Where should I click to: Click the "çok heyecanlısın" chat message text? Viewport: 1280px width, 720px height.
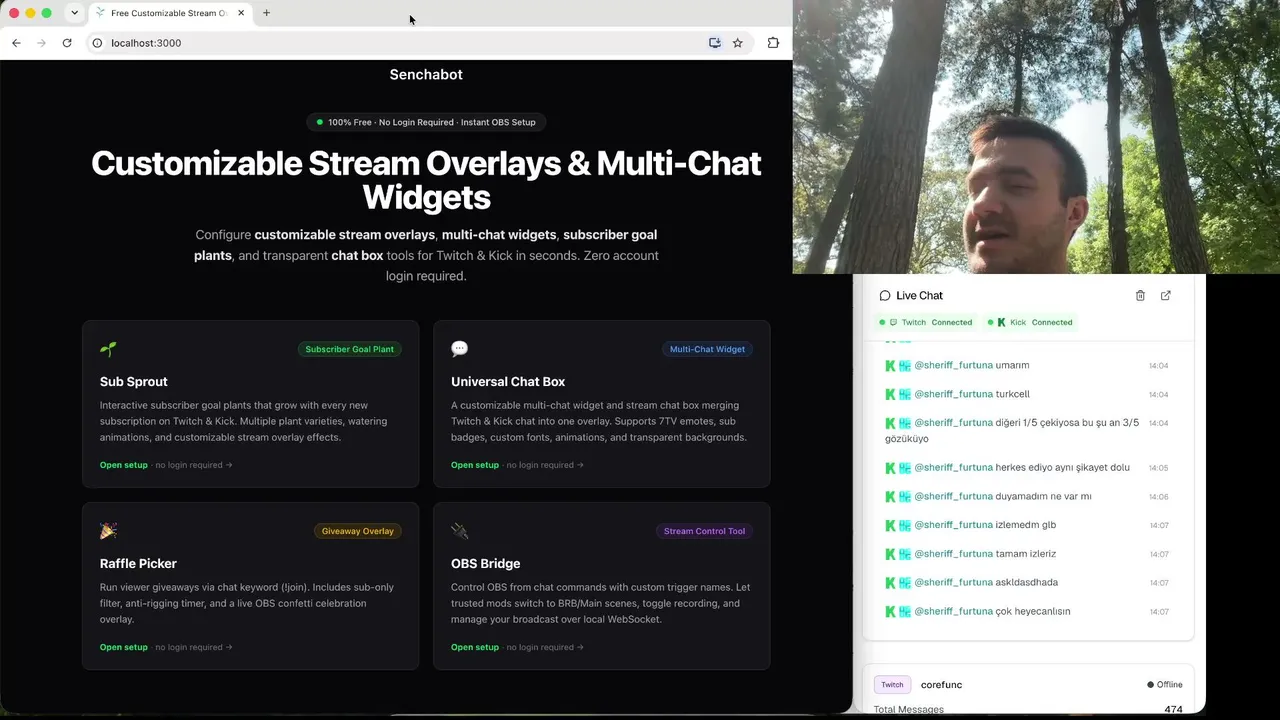[x=1033, y=611]
